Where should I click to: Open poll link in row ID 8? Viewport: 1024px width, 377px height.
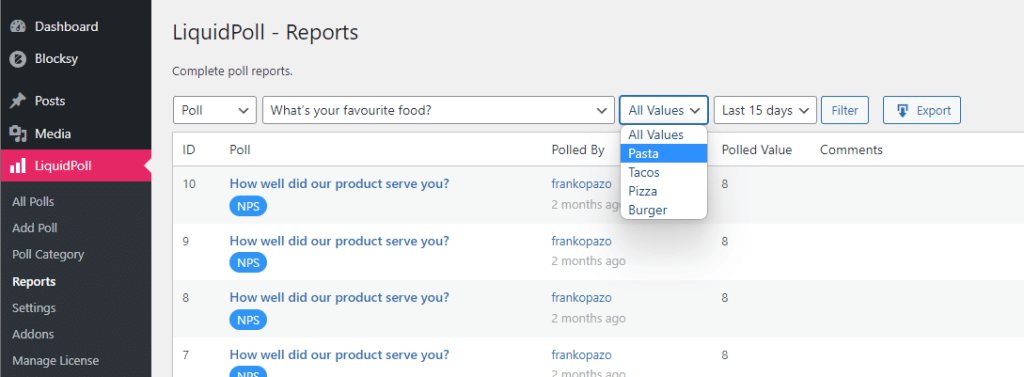[339, 297]
